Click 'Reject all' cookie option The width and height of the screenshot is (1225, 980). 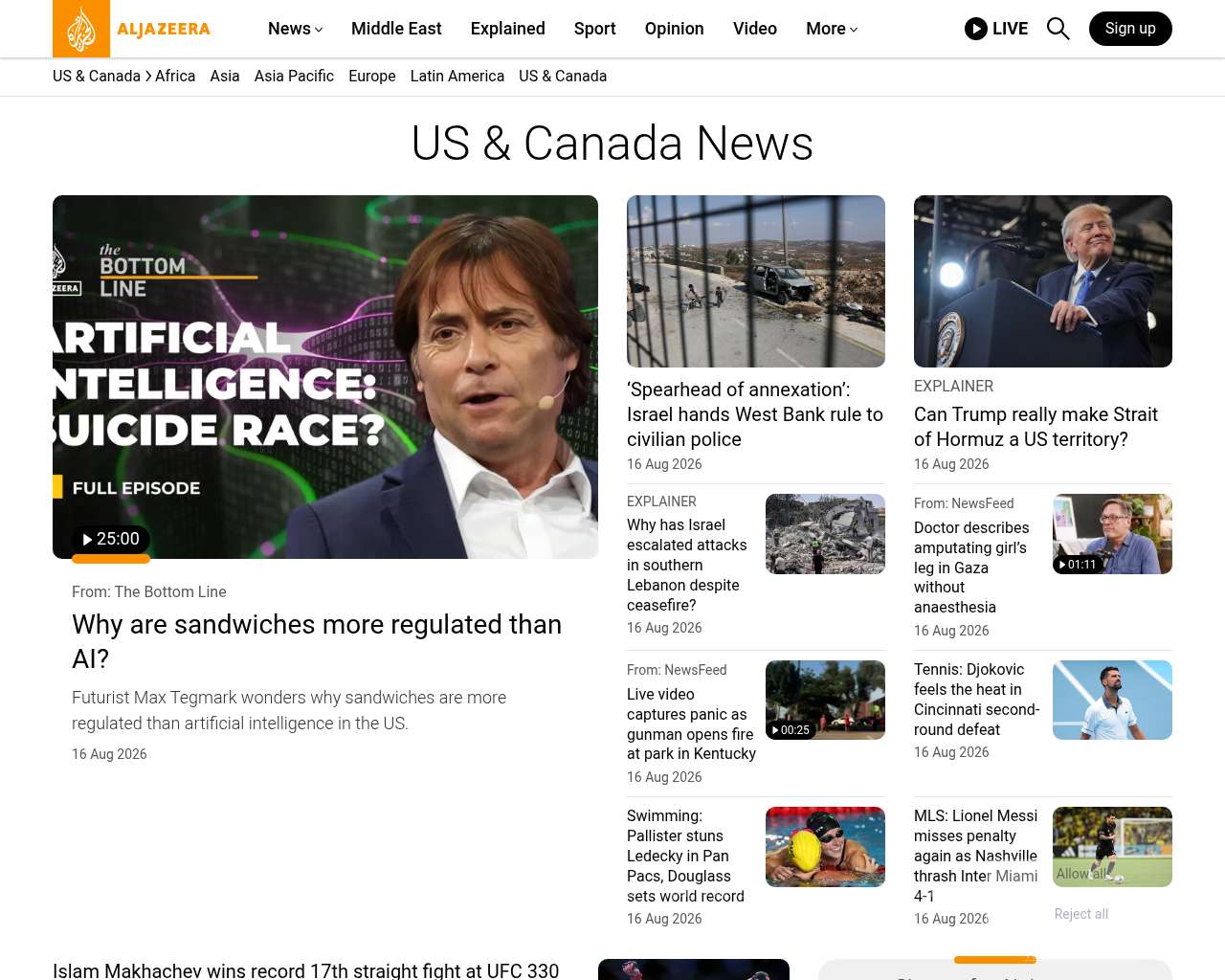(1081, 914)
